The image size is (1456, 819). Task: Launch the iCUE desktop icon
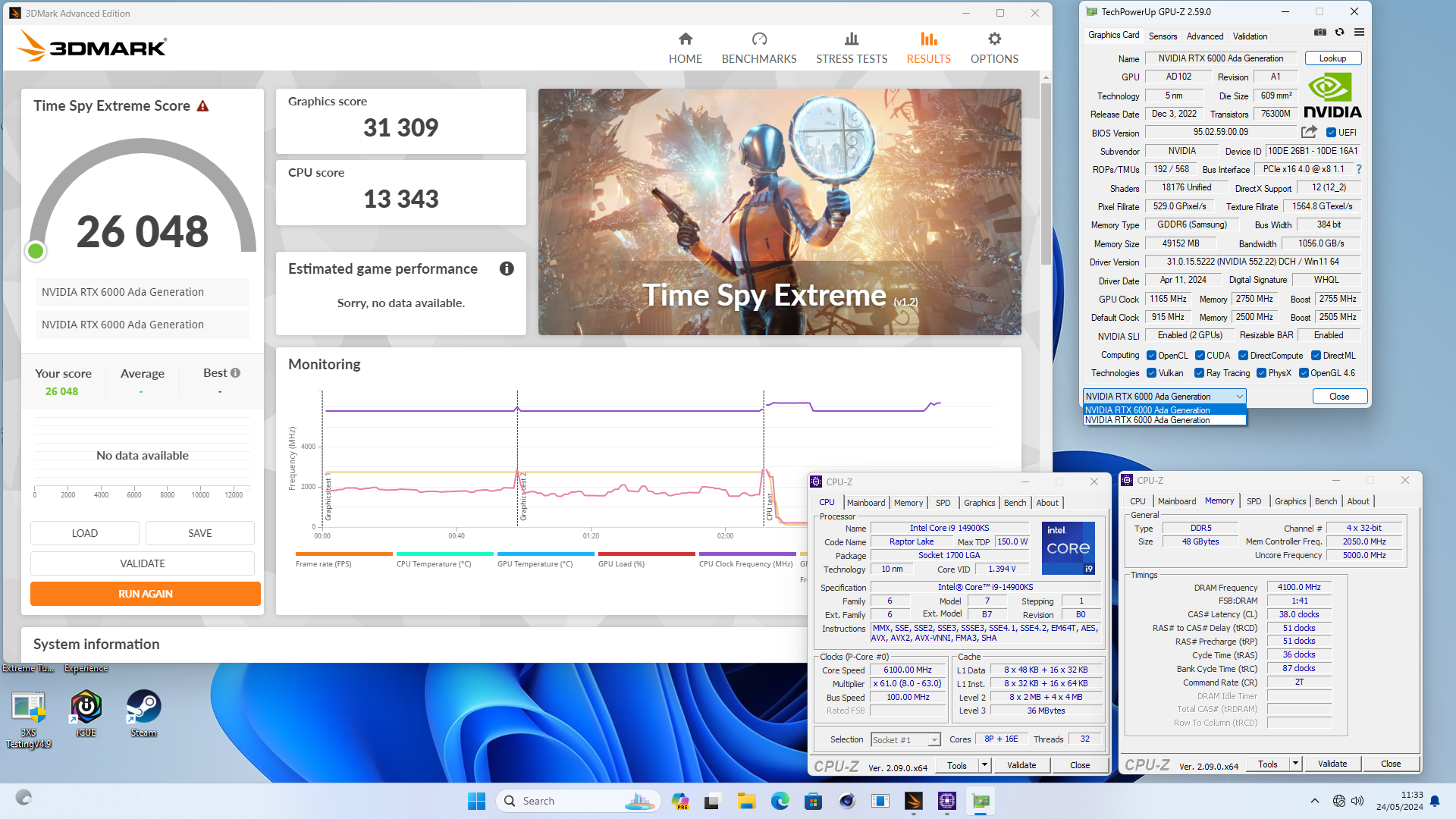coord(86,713)
